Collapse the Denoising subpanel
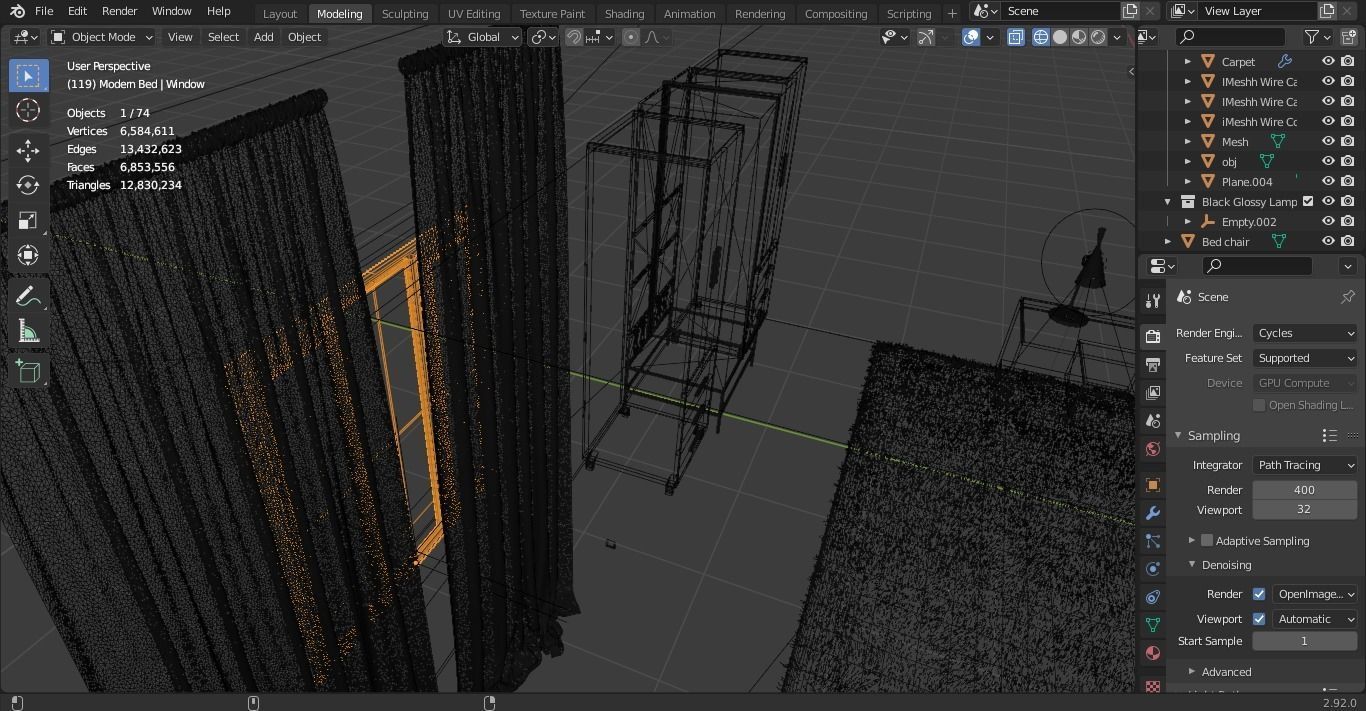This screenshot has height=711, width=1366. 1192,565
